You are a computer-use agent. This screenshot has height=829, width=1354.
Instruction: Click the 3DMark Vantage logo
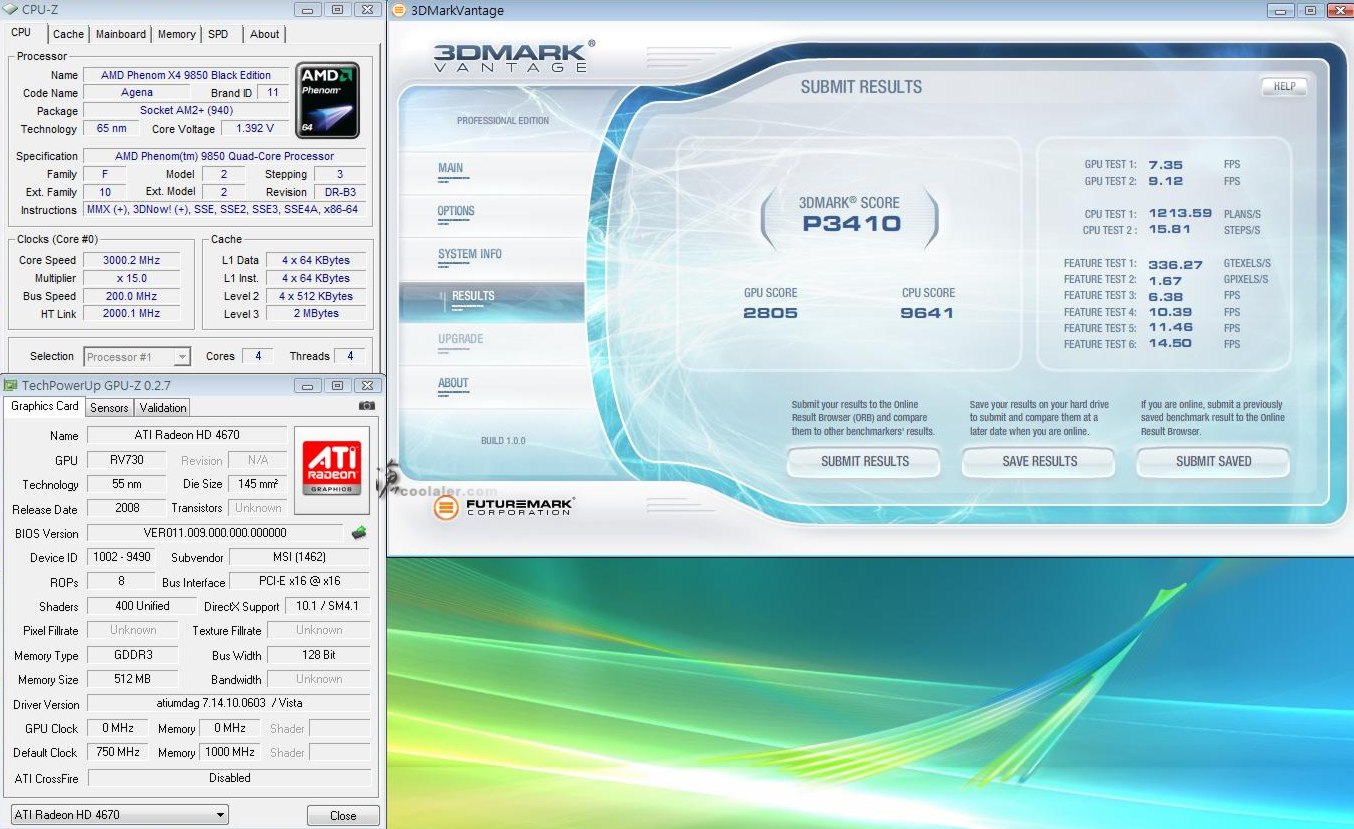tap(514, 55)
